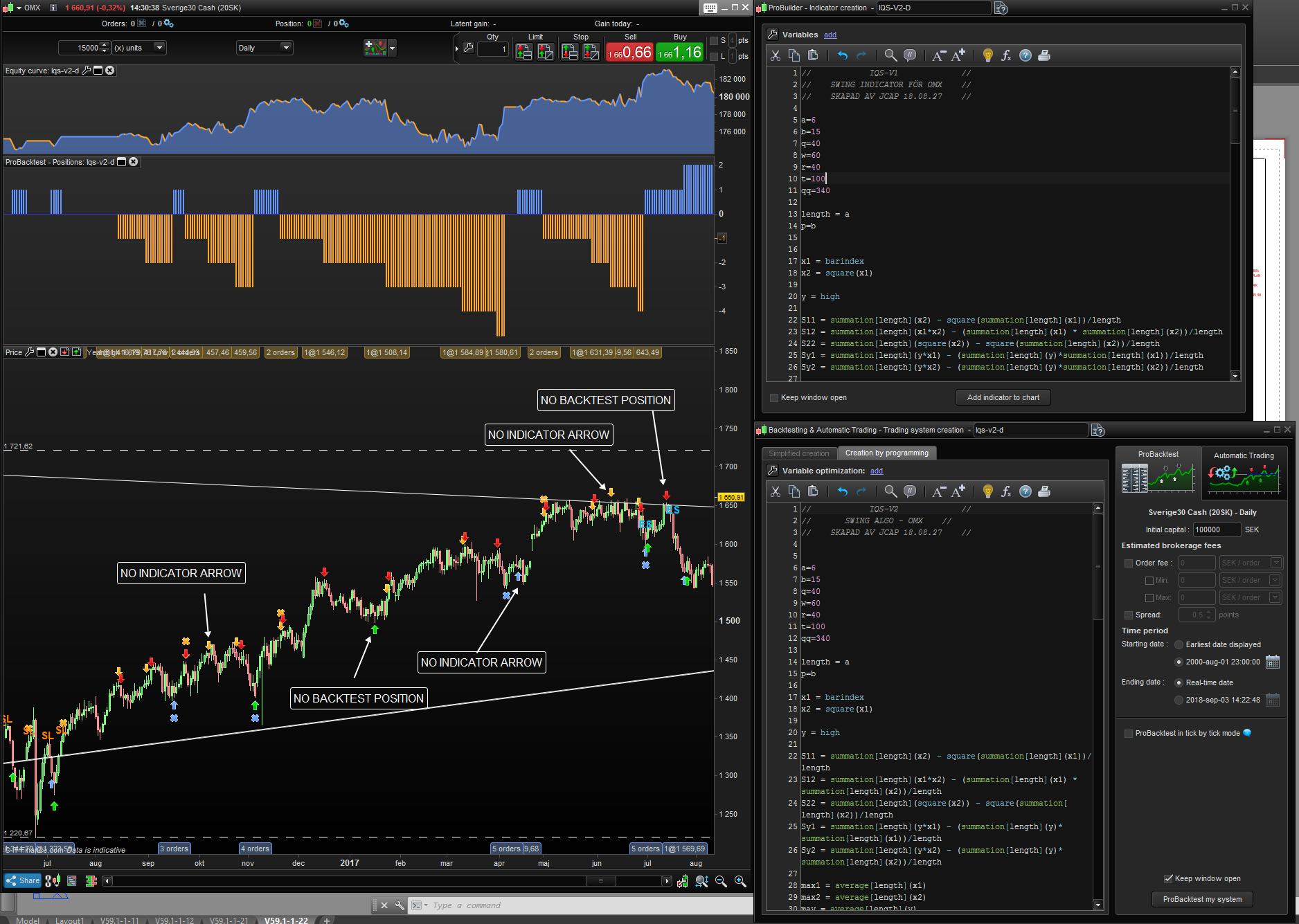
Task: Open Min fee SEK / order dropdown
Action: pos(1275,581)
